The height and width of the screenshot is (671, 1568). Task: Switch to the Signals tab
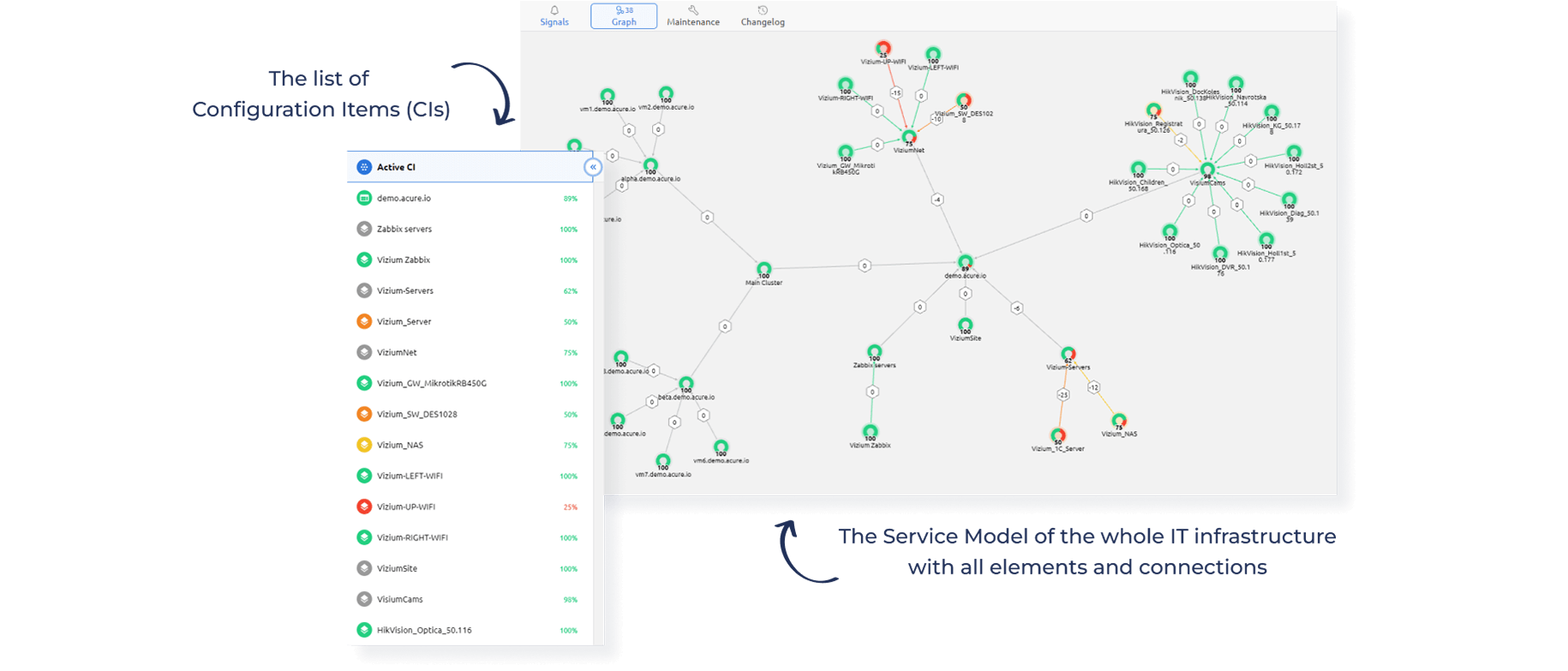[554, 16]
